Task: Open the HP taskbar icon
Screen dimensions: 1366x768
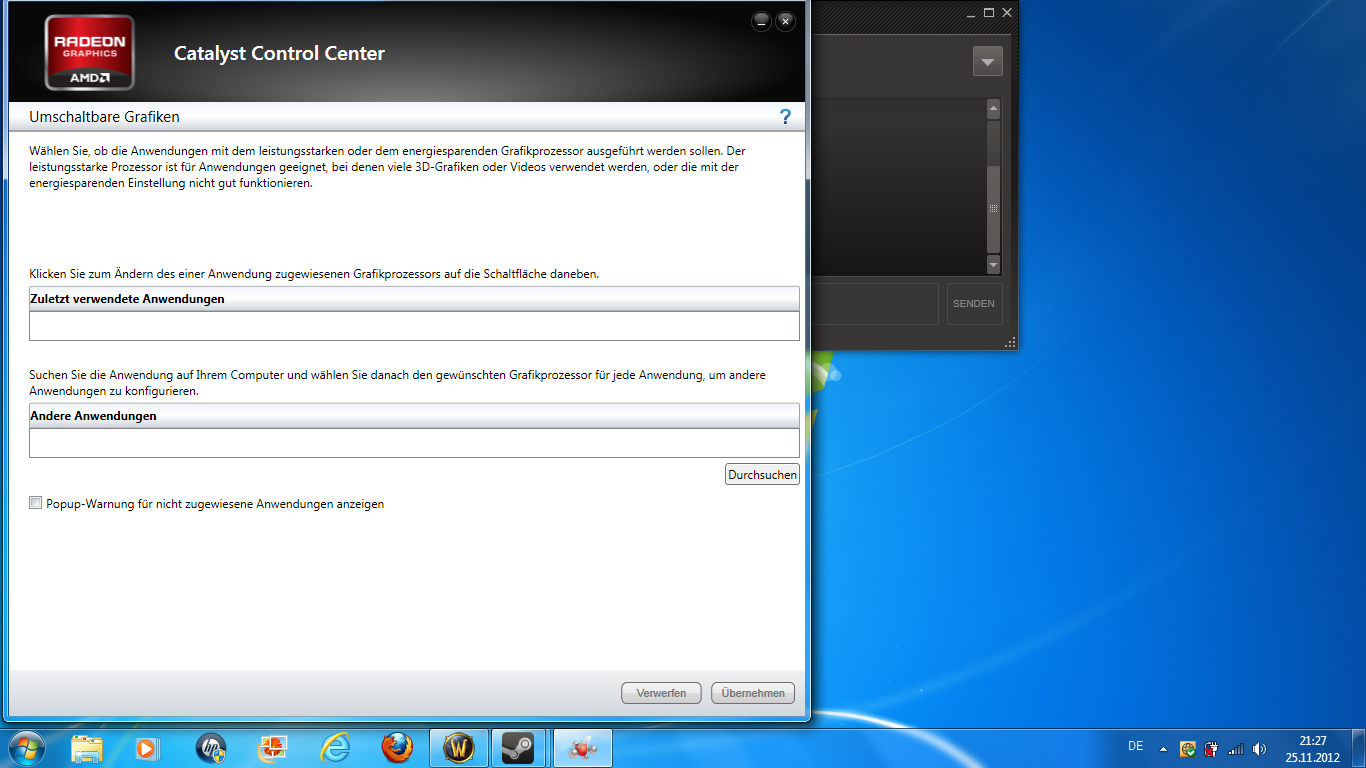Action: click(x=211, y=748)
